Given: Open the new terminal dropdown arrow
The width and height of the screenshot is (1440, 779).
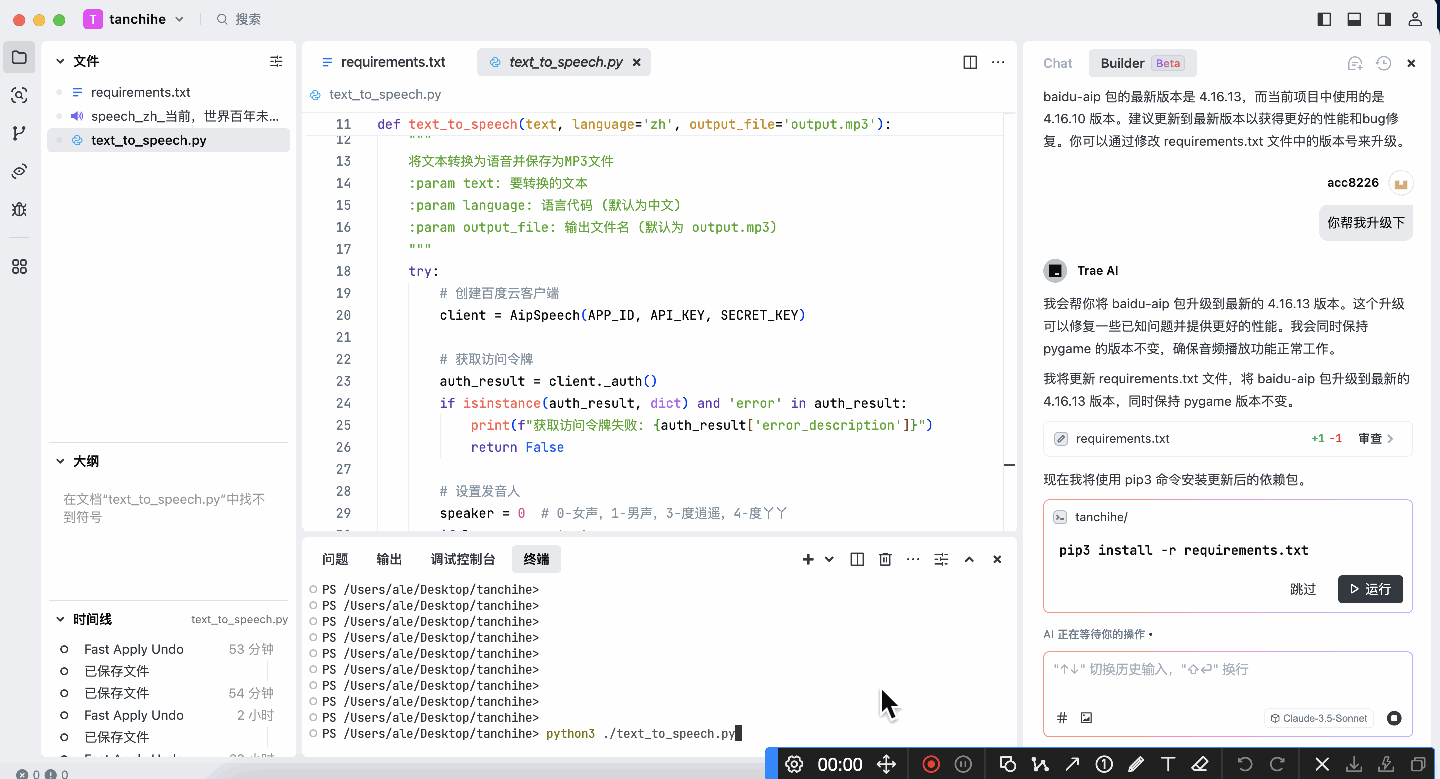Looking at the screenshot, I should pyautogui.click(x=829, y=559).
